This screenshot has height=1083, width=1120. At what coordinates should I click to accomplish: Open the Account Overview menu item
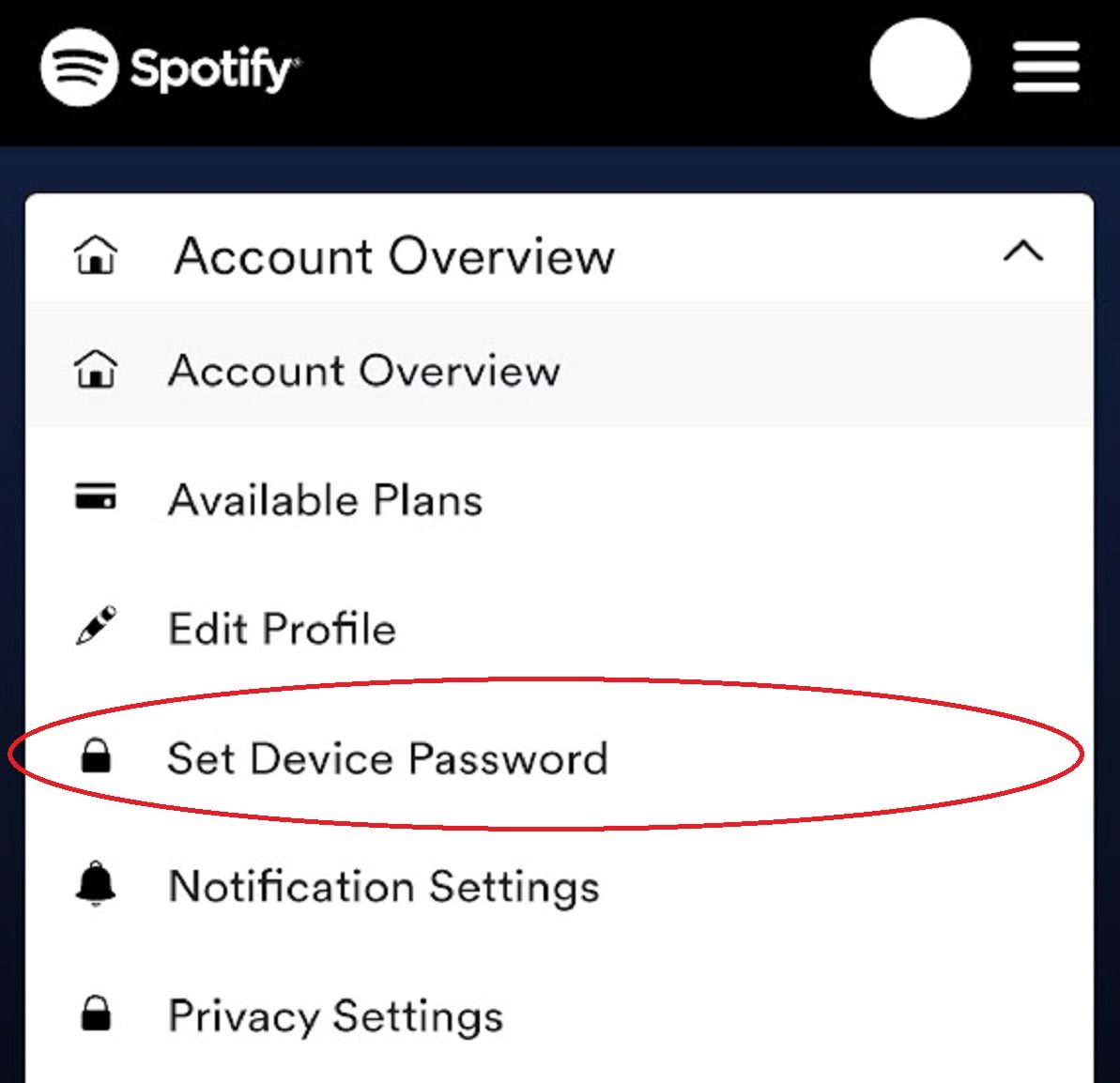364,370
